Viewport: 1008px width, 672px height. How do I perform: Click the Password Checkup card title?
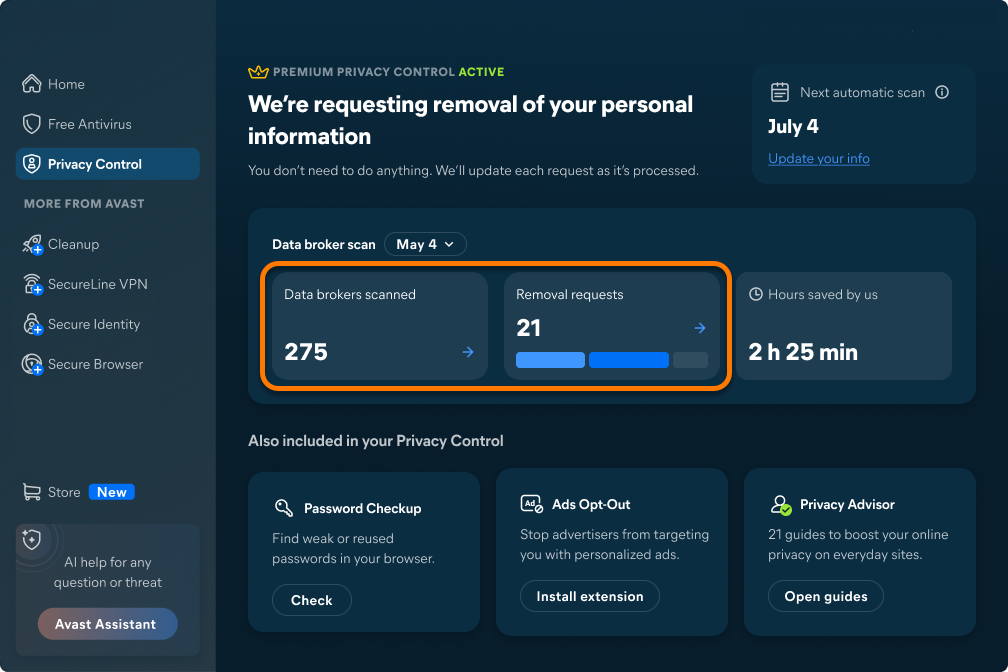pyautogui.click(x=363, y=508)
